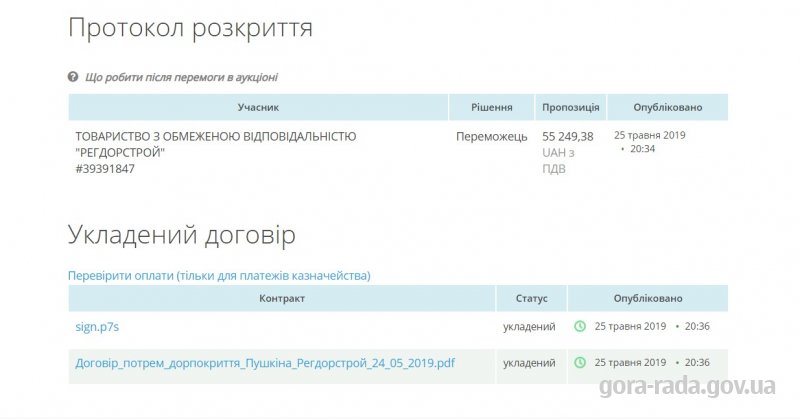Open Договір_потрем_дорпокриття_Пушкіна_Регдорстрой PDF link
This screenshot has width=800, height=419.
[x=265, y=363]
